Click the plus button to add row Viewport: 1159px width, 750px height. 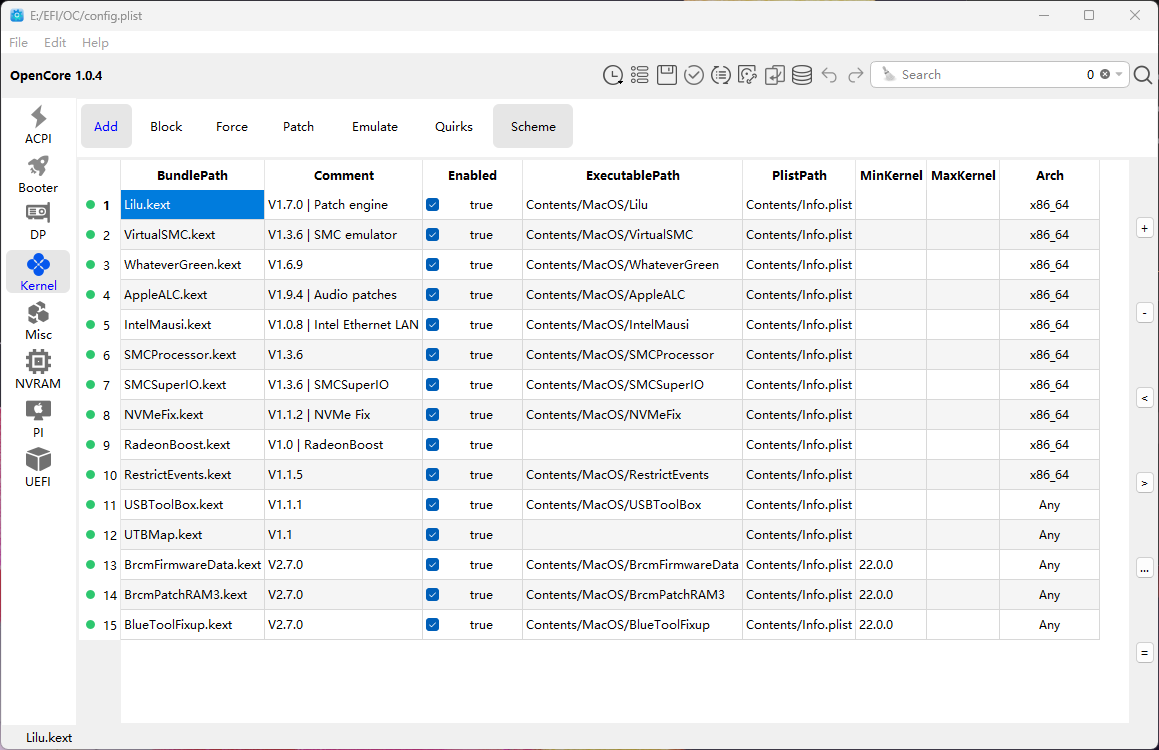(1145, 228)
